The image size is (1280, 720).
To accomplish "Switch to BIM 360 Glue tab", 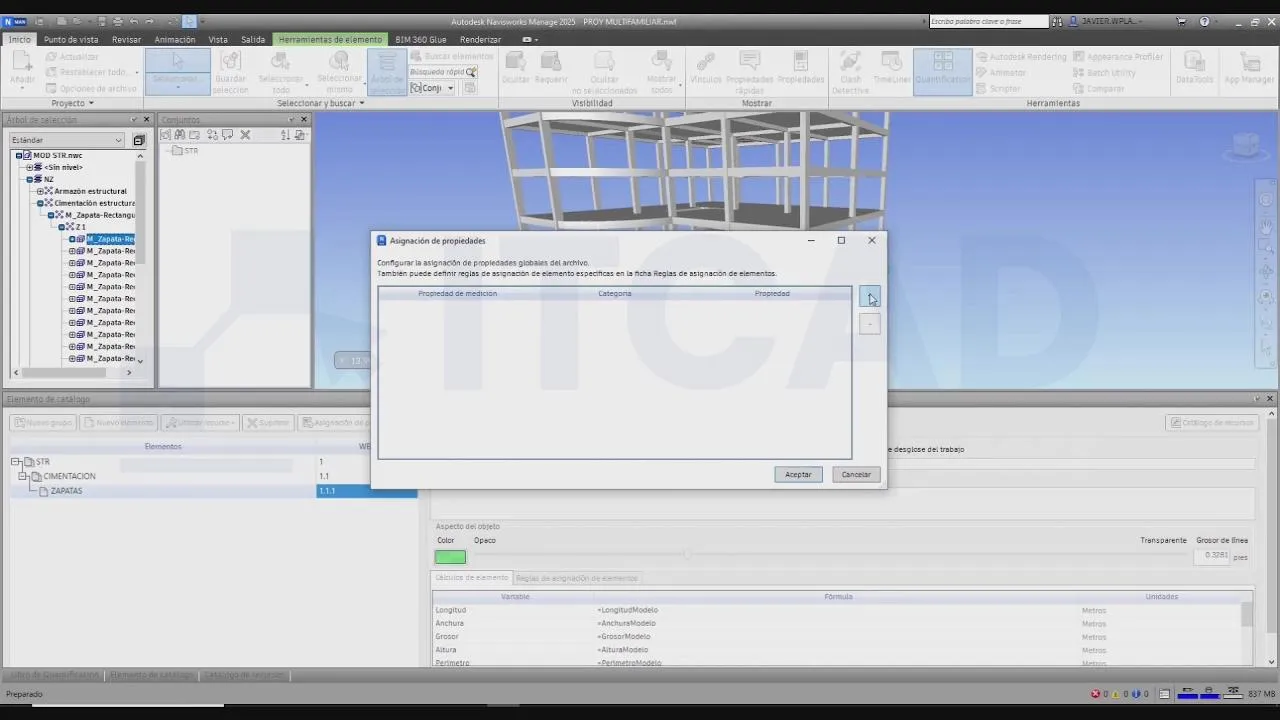I will [421, 40].
